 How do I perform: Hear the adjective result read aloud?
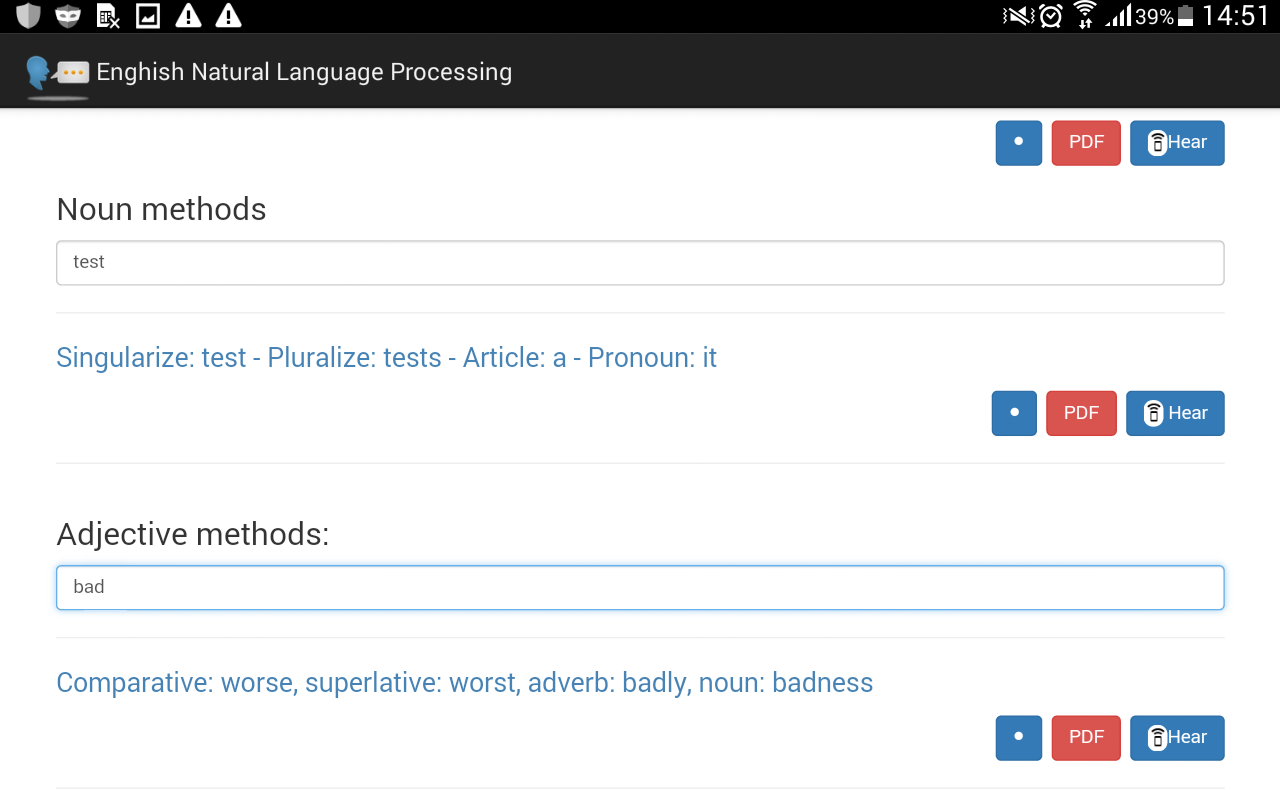click(x=1177, y=738)
